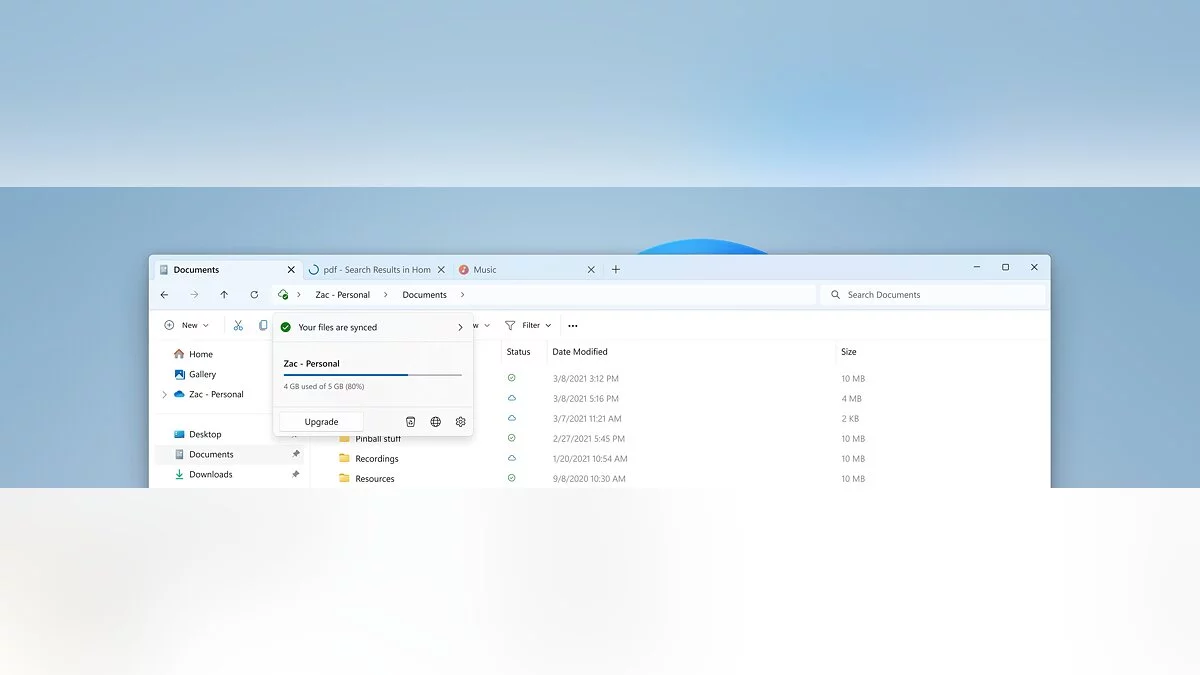Click the cloud status icon dated 3/7/2021 11:21 AM

click(512, 418)
